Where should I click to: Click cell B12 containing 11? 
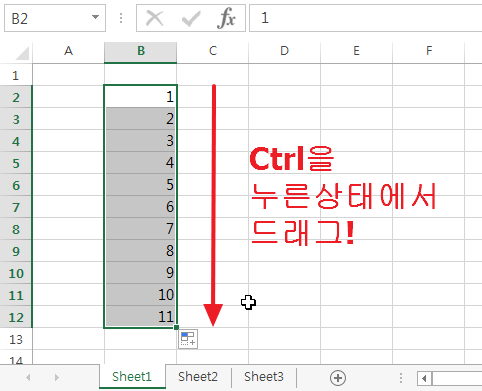point(141,317)
